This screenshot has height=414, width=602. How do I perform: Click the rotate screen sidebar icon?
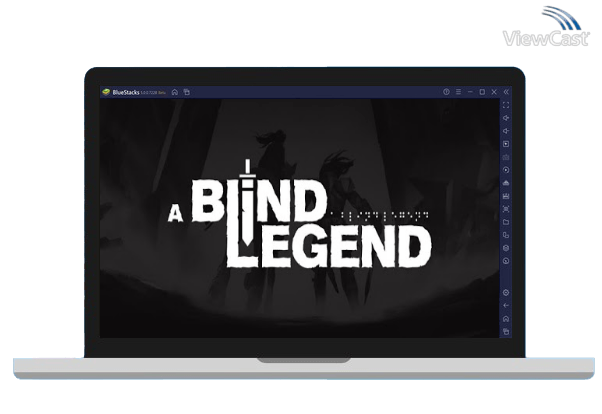(506, 235)
